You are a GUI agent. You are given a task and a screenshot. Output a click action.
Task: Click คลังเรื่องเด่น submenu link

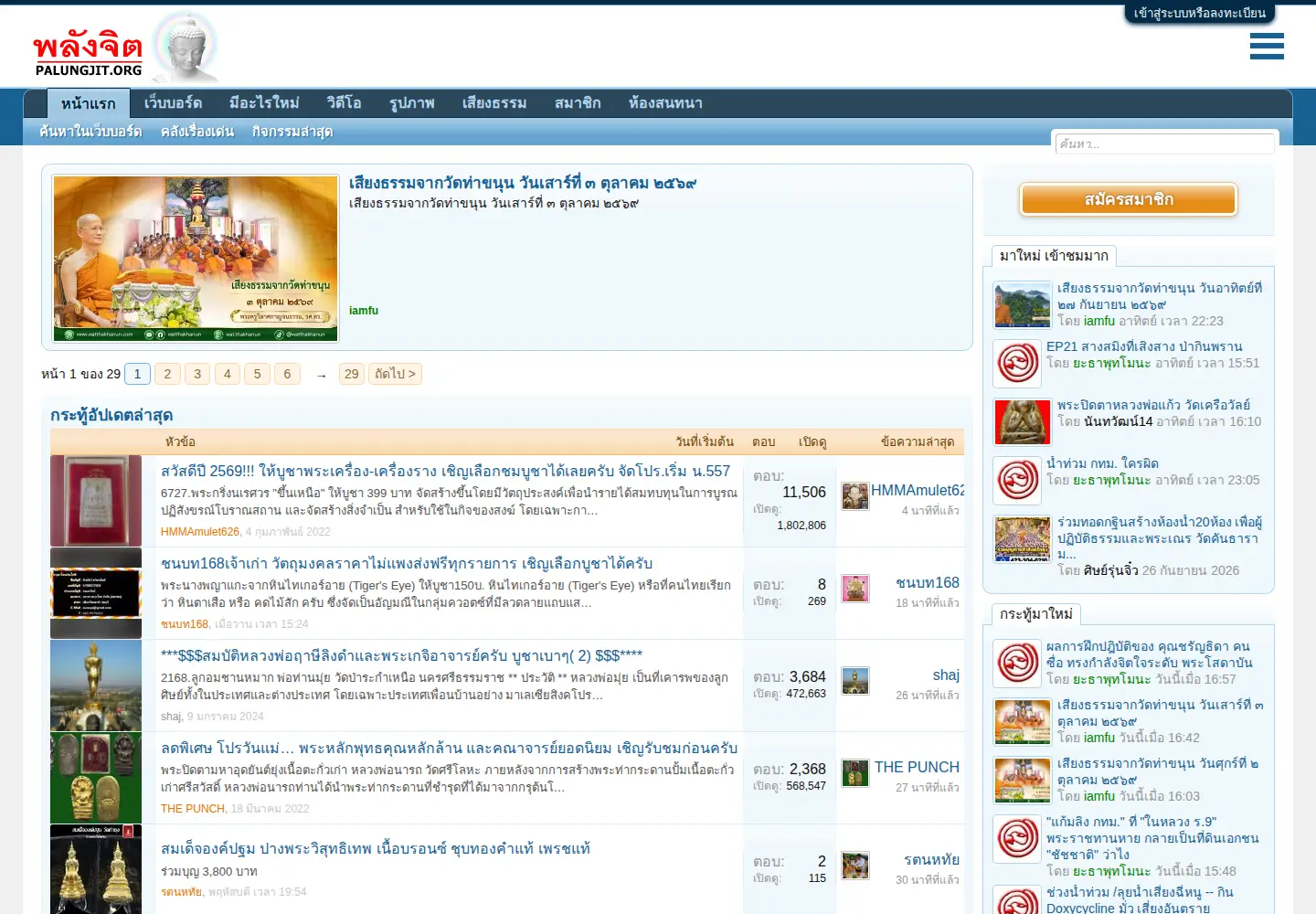click(x=197, y=132)
